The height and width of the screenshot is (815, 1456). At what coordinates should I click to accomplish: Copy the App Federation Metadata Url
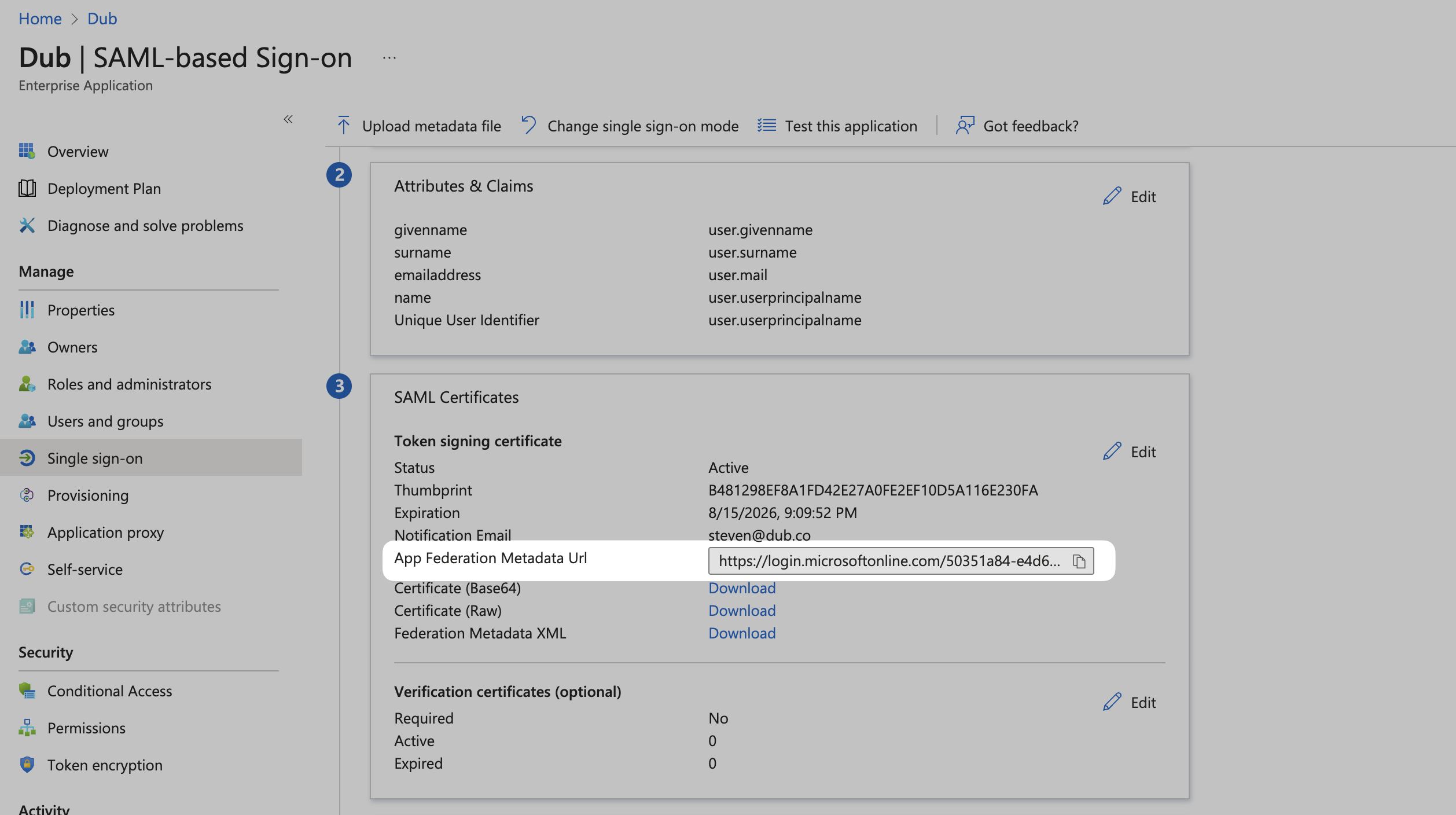tap(1080, 560)
